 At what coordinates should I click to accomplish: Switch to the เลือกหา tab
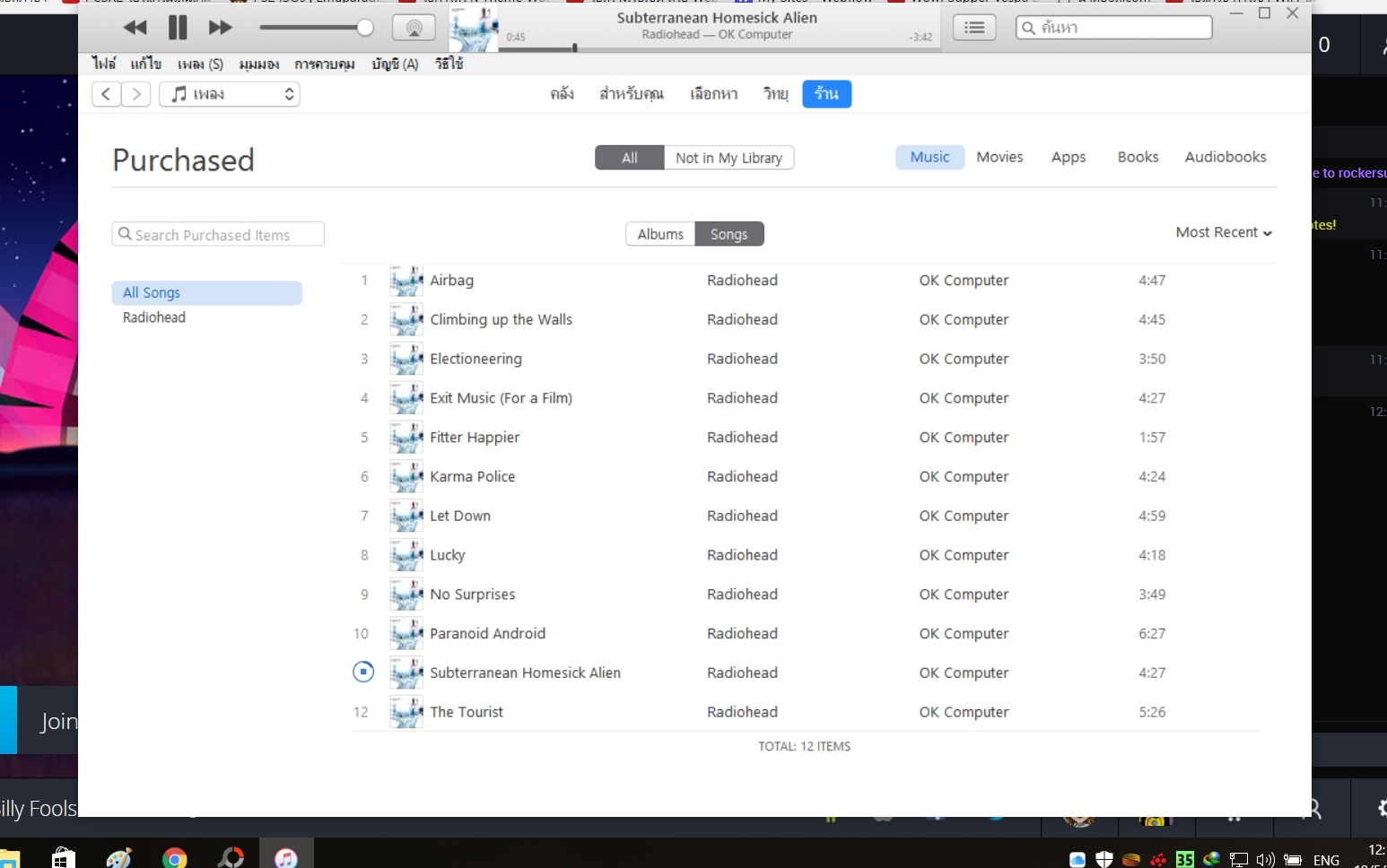714,94
